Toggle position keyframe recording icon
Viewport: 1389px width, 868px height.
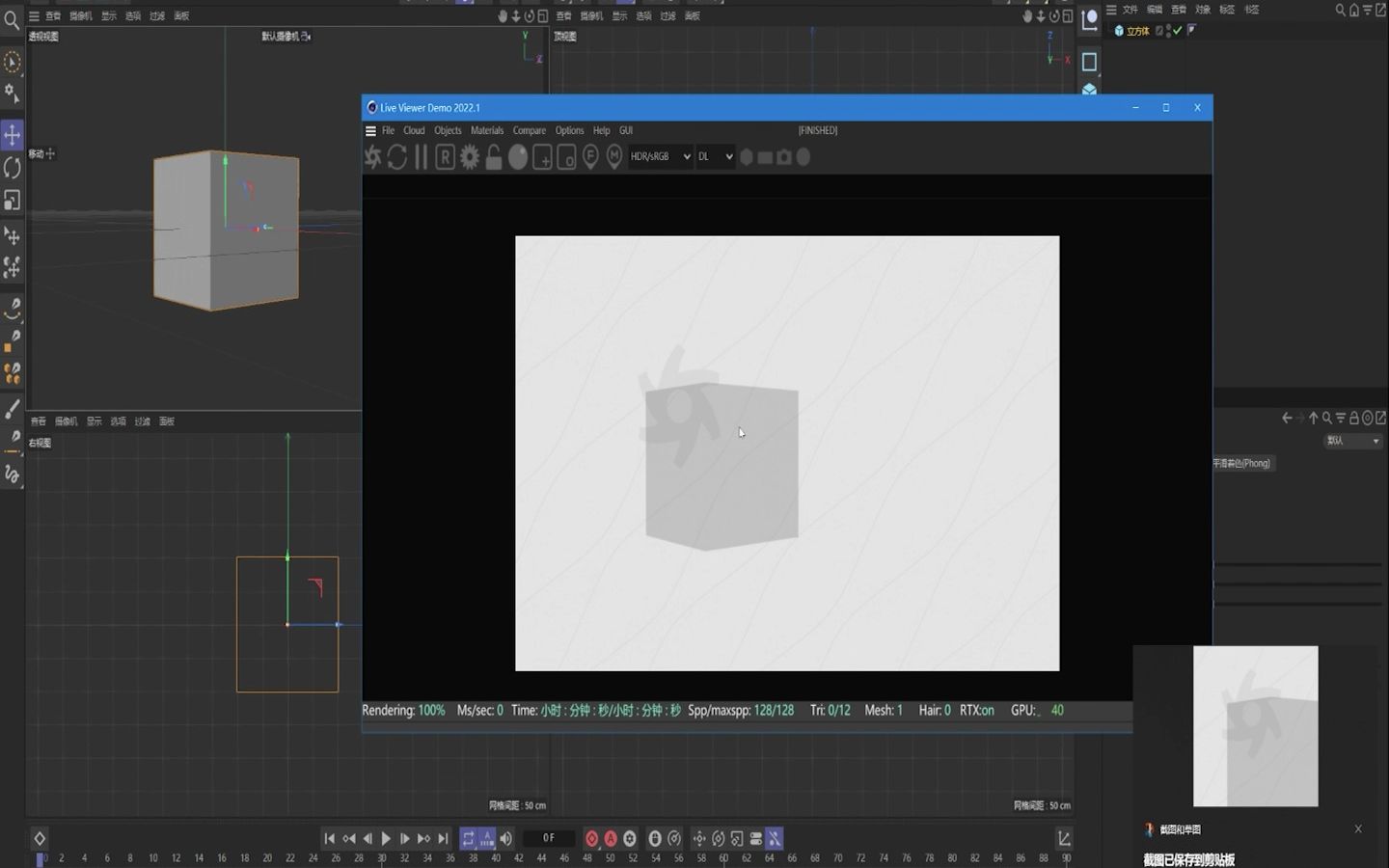(699, 839)
